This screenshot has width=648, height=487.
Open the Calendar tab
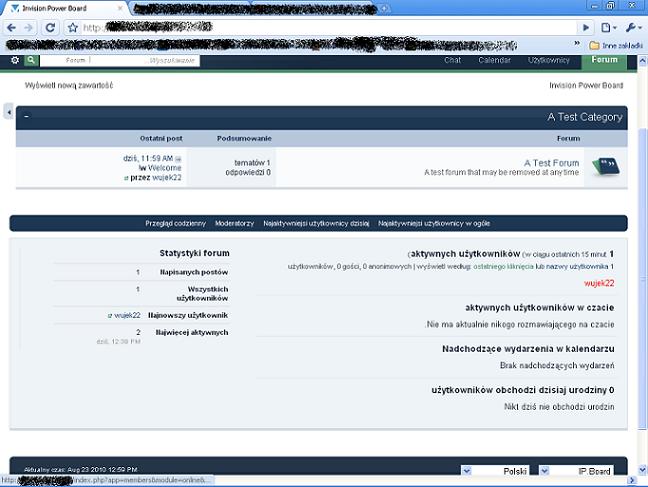coord(494,60)
